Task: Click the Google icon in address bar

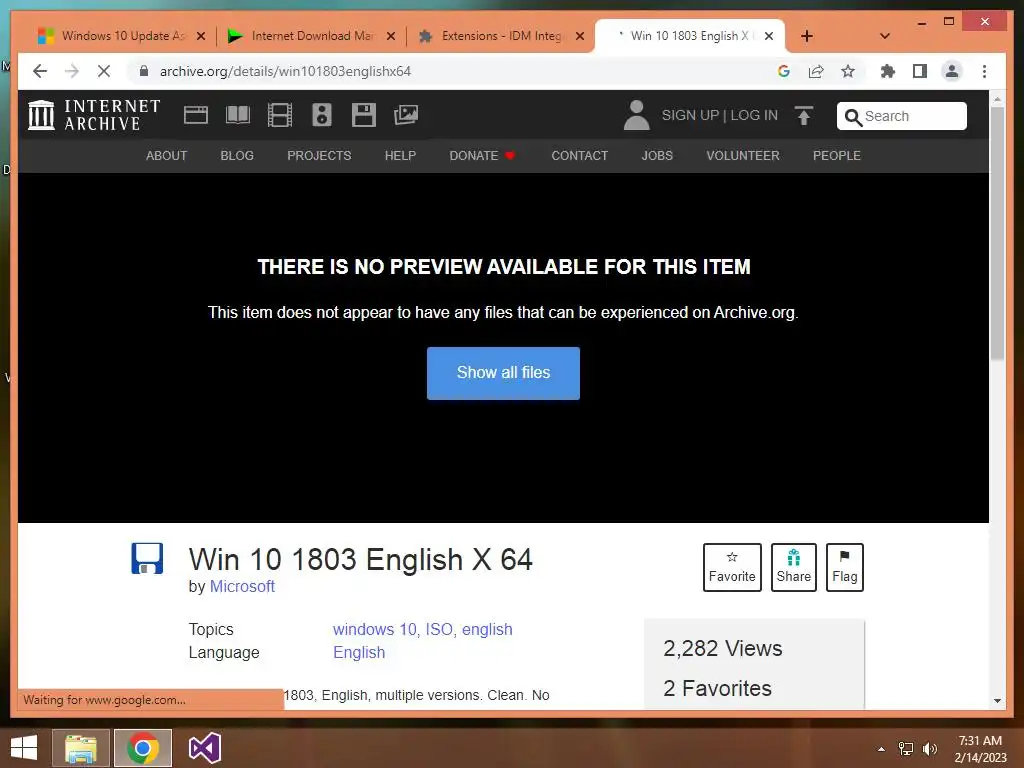Action: click(784, 71)
